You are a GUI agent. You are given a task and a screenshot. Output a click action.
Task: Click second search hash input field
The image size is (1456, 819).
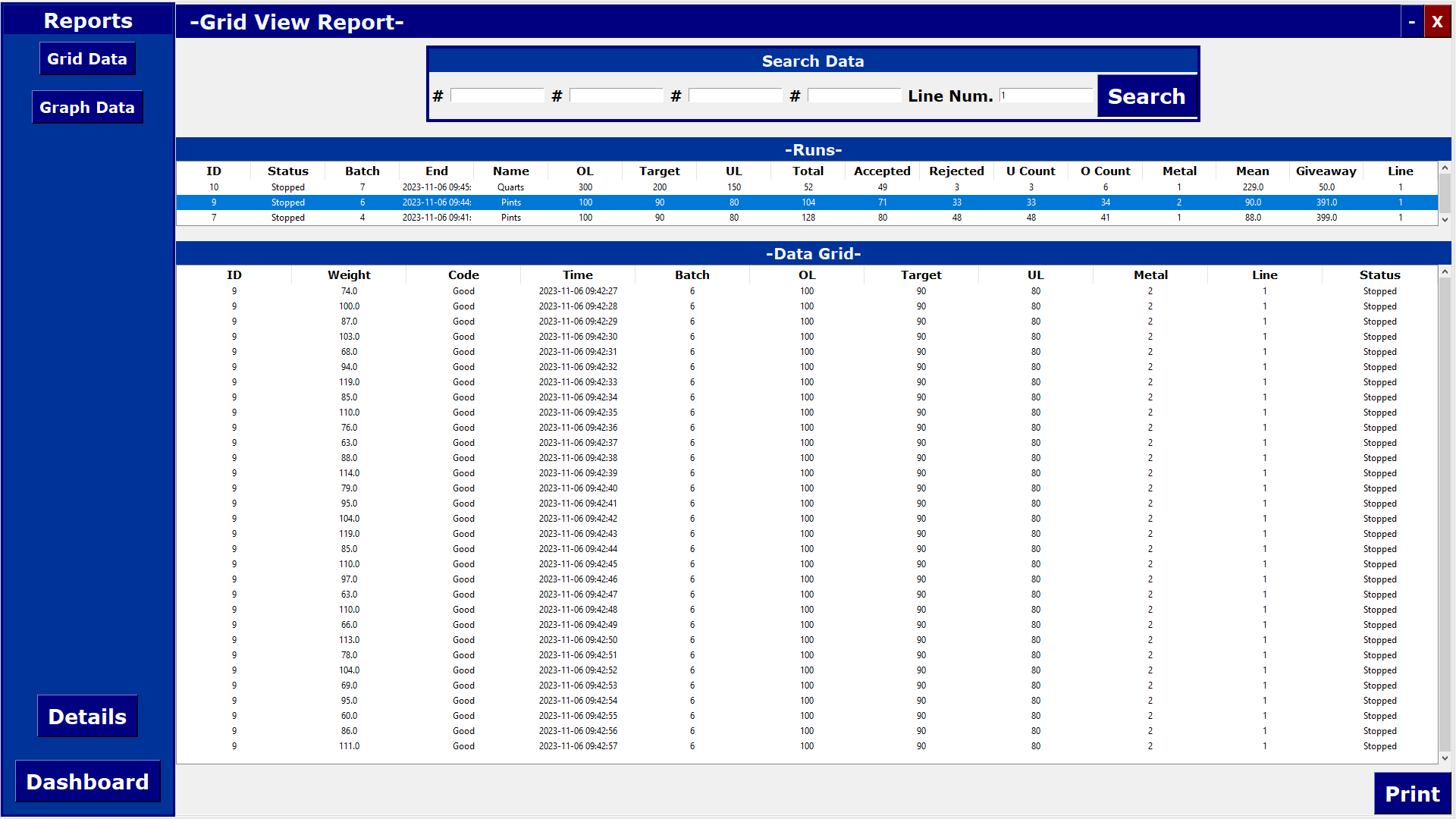point(616,96)
